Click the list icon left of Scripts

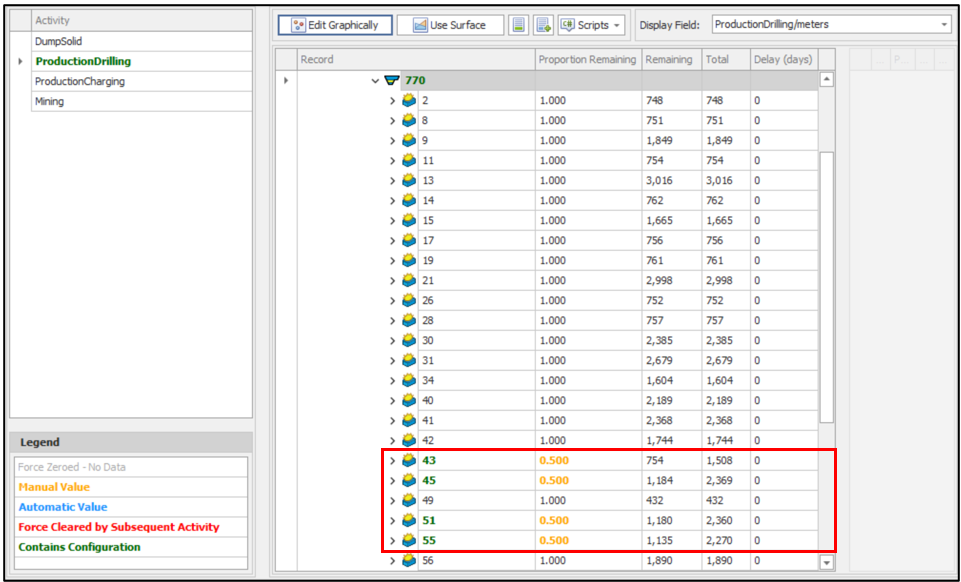click(543, 25)
